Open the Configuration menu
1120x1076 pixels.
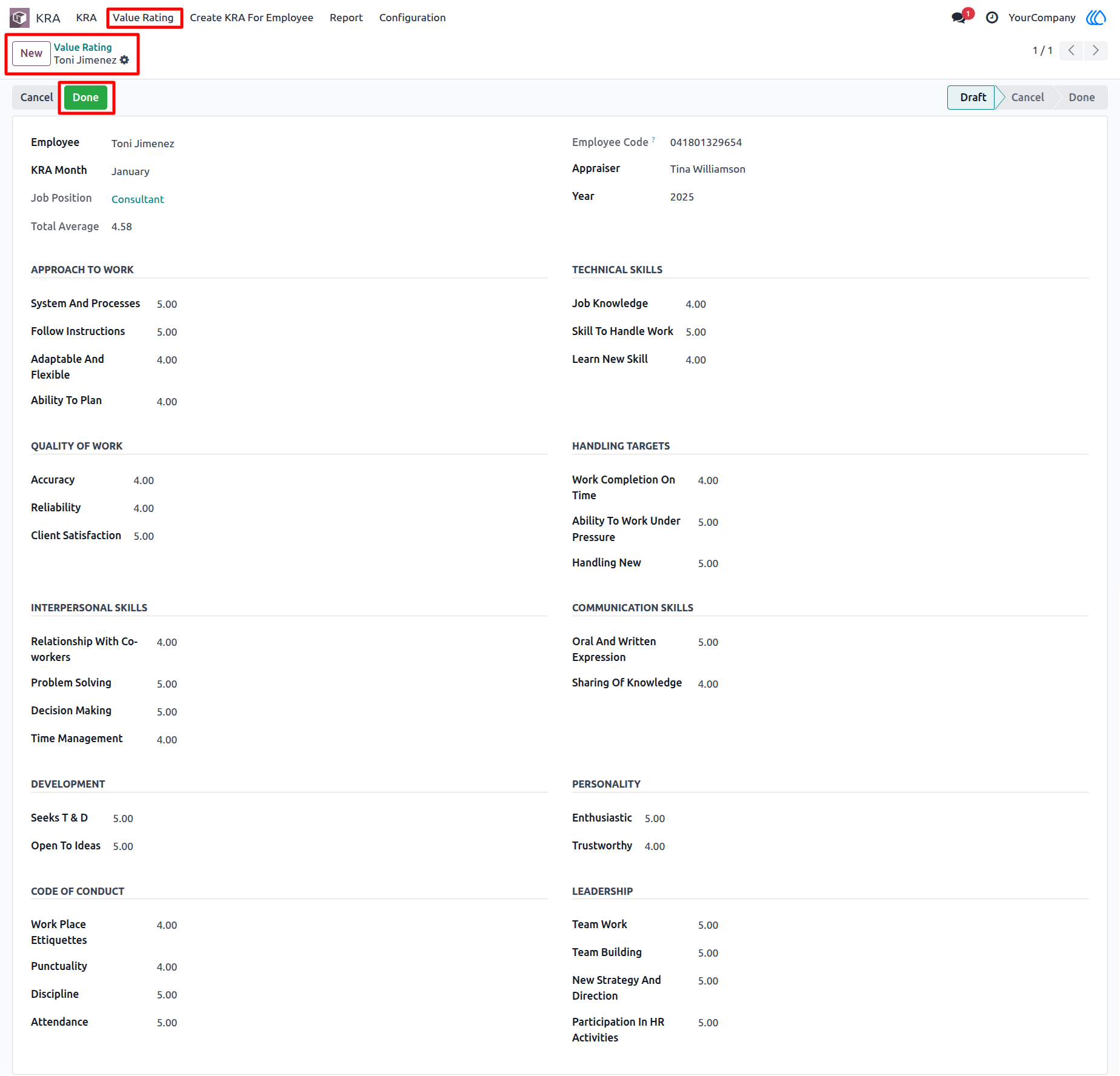click(412, 18)
